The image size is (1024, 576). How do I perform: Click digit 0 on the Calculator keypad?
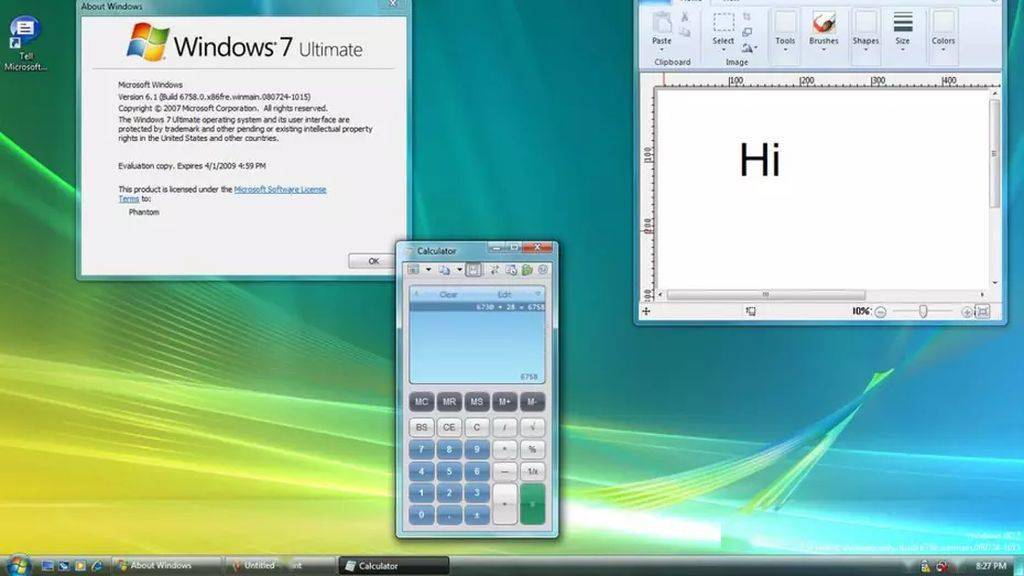point(421,515)
